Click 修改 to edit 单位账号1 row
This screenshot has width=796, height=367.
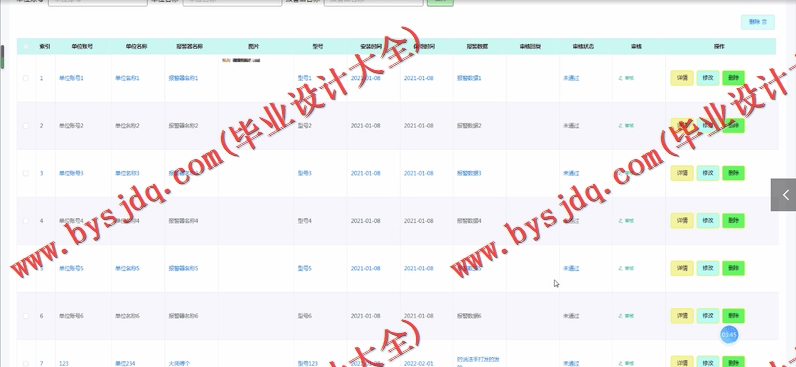[708, 78]
